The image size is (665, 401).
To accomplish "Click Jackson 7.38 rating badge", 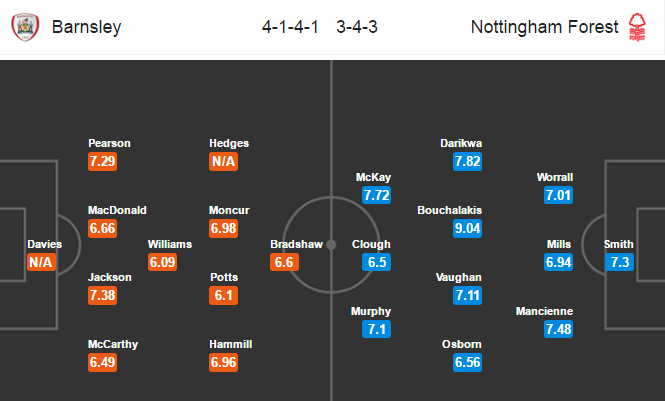I will point(102,295).
